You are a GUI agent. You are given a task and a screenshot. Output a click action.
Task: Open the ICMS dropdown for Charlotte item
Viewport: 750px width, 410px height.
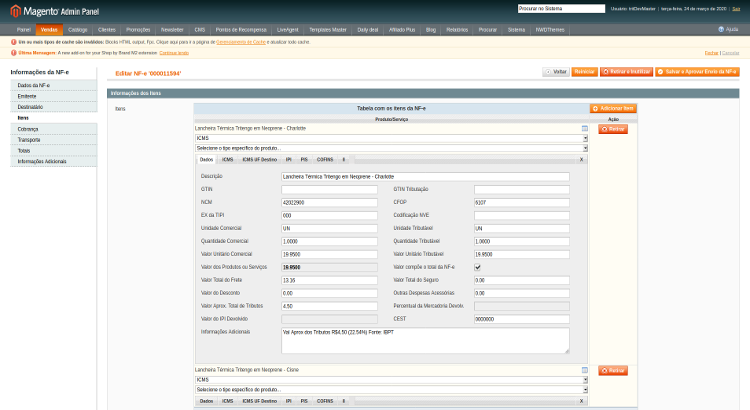[391, 138]
